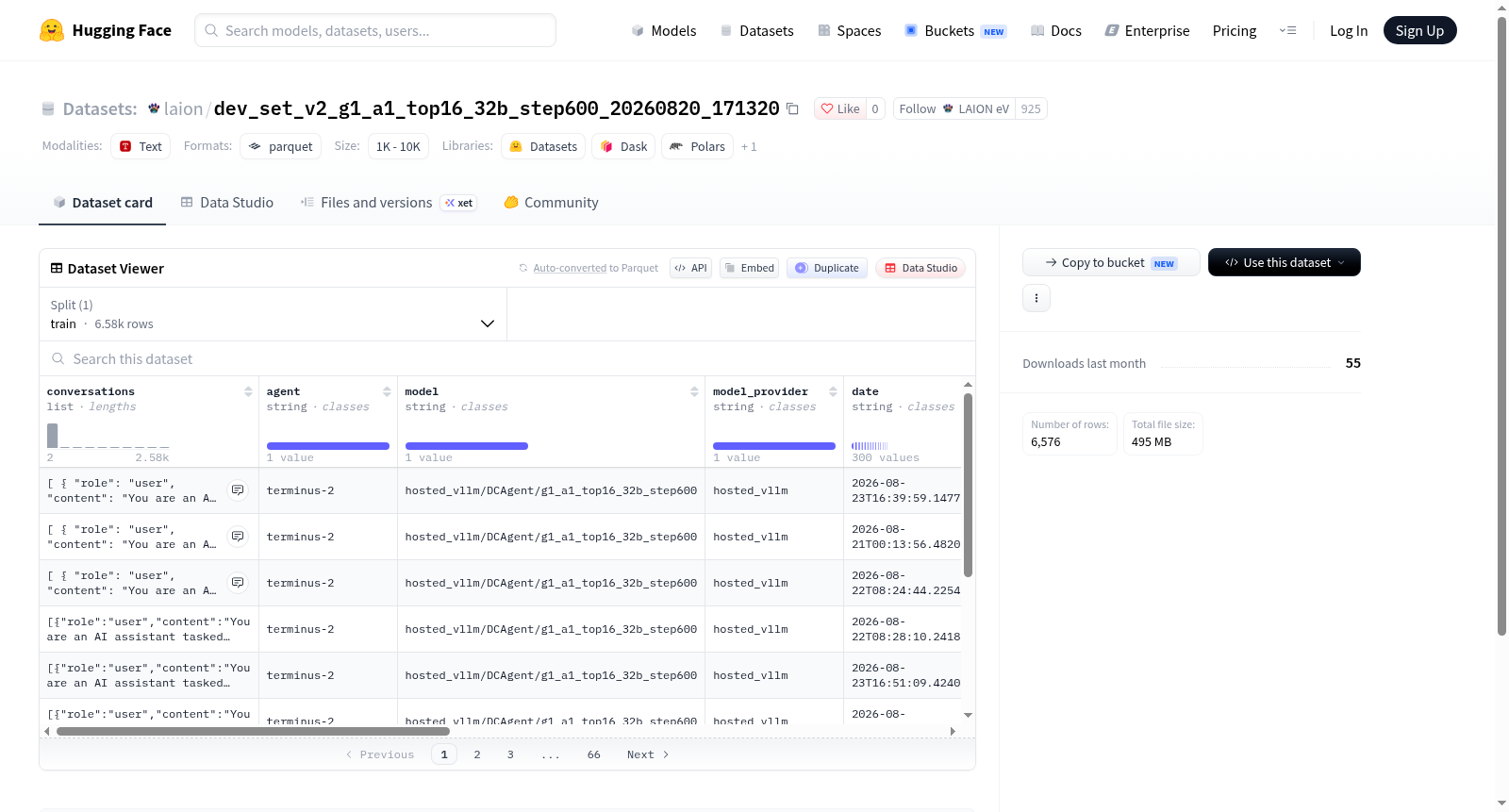Focus the Search this dataset field
The height and width of the screenshot is (812, 1509).
[x=507, y=358]
